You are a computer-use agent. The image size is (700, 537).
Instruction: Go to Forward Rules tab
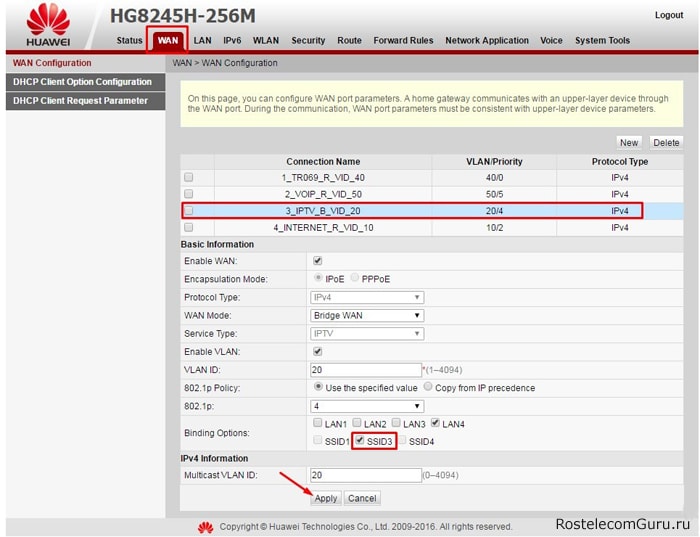click(x=403, y=40)
